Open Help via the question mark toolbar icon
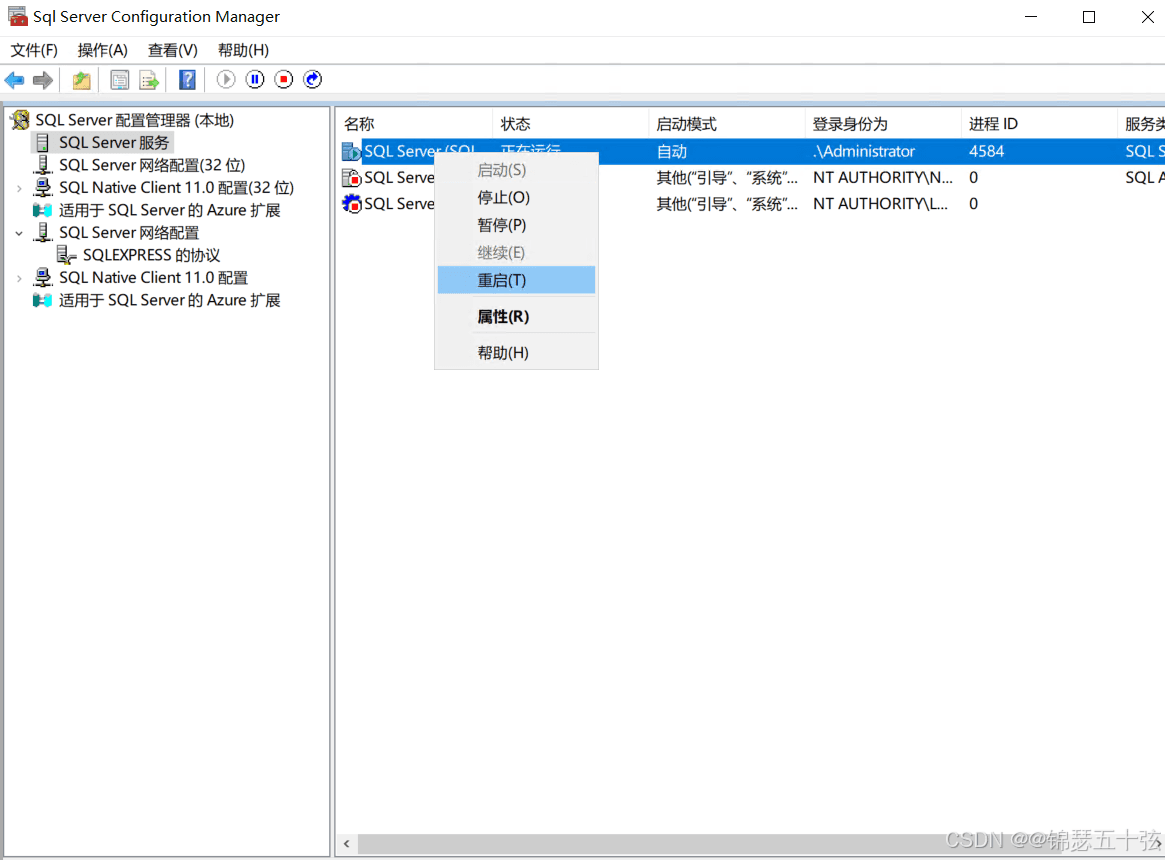Image resolution: width=1165 pixels, height=860 pixels. pos(187,80)
